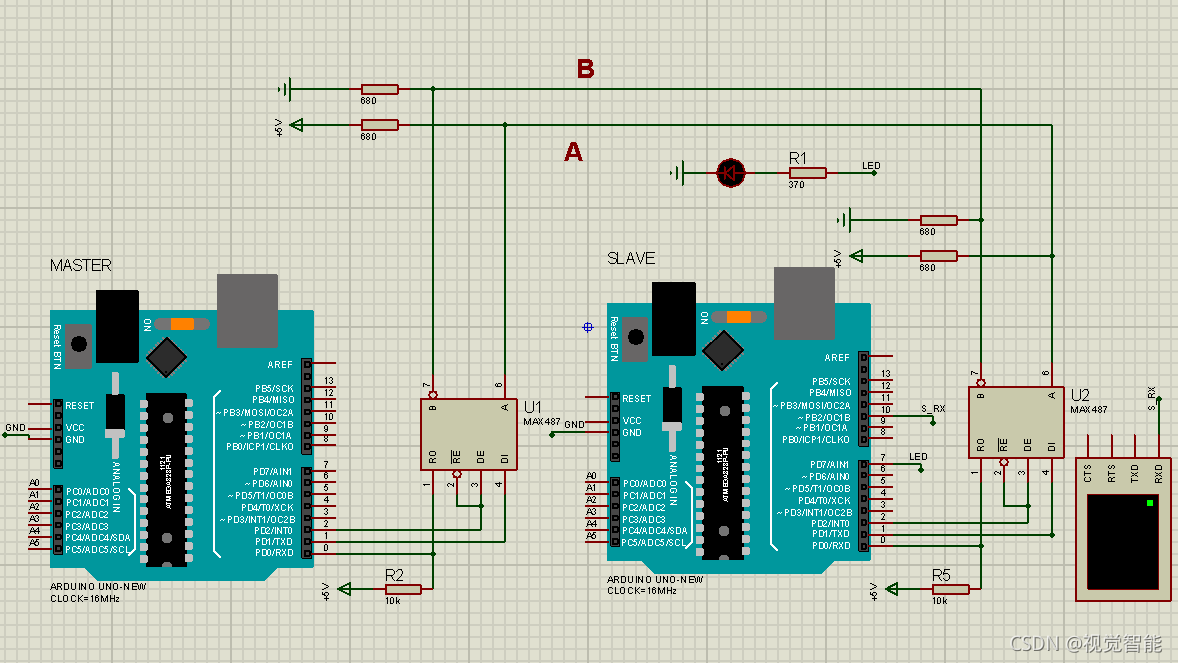Select the +5V terminal on bus A line
1178x663 pixels.
296,125
